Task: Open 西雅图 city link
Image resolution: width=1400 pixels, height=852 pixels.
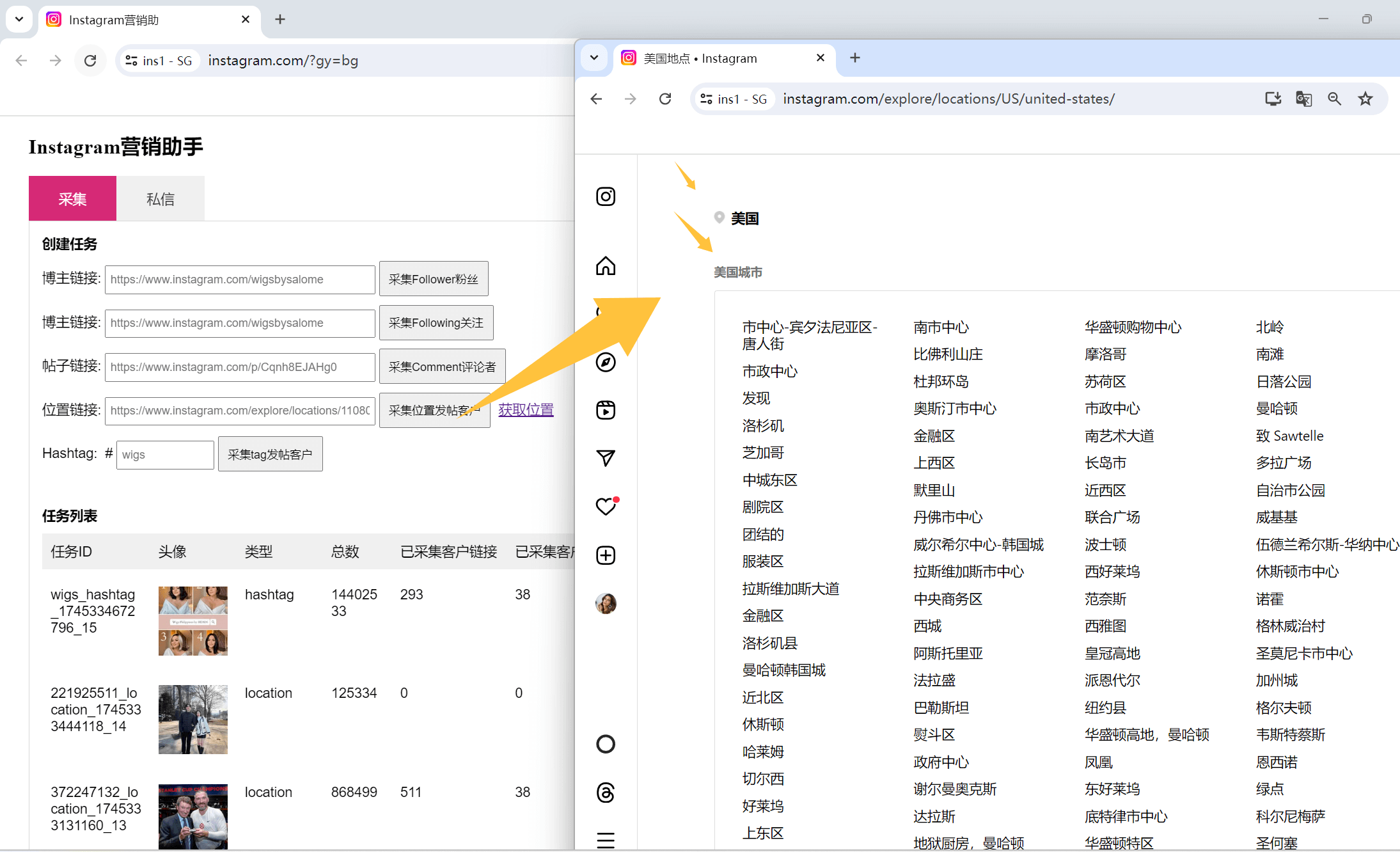Action: 1105,626
